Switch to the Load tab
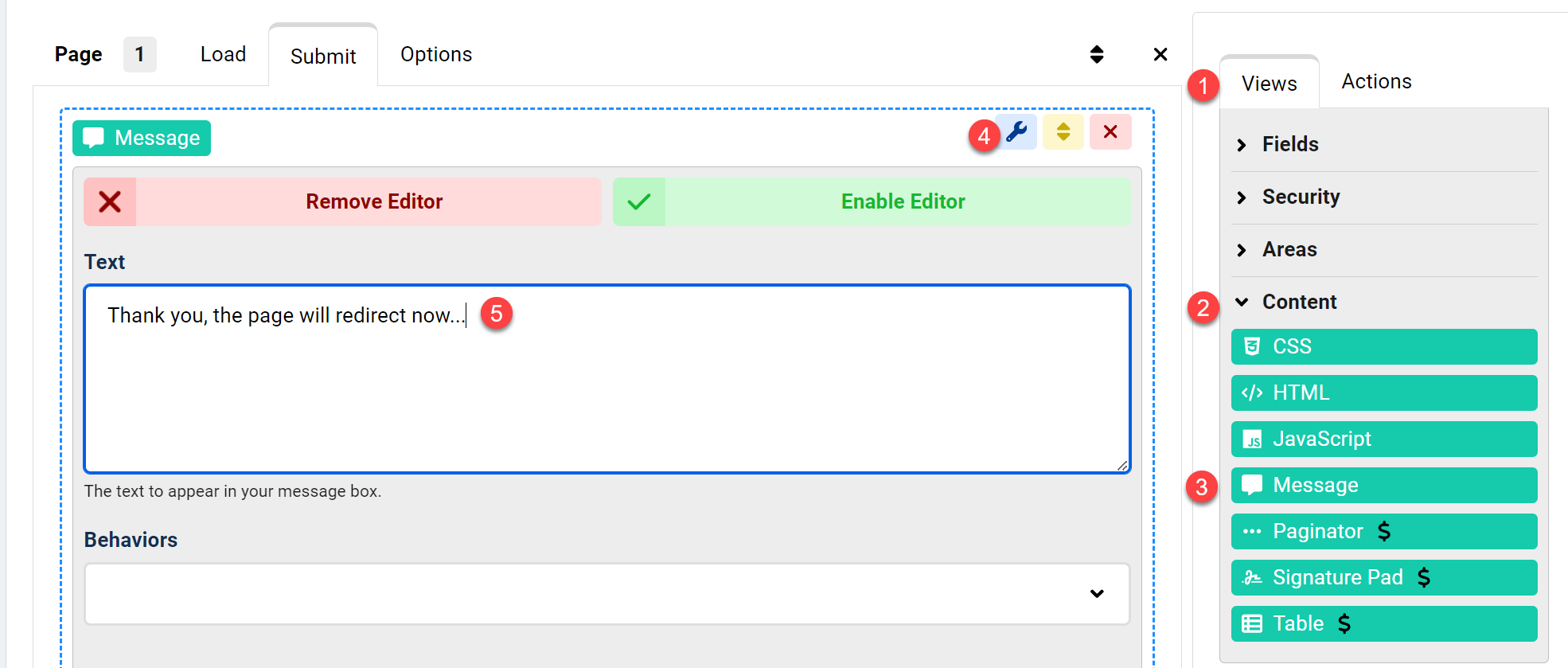The image size is (1568, 668). (x=223, y=54)
